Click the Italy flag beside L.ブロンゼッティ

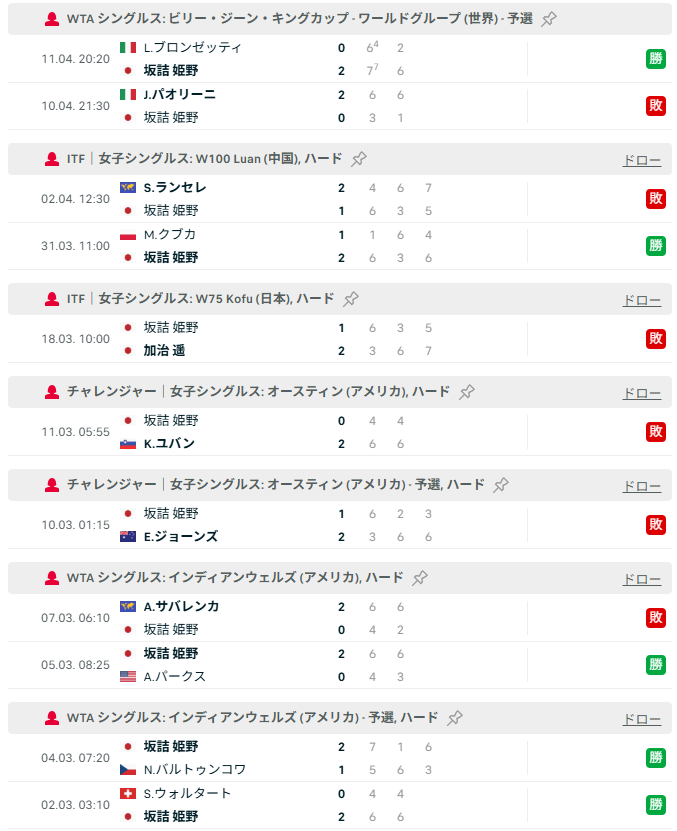128,48
